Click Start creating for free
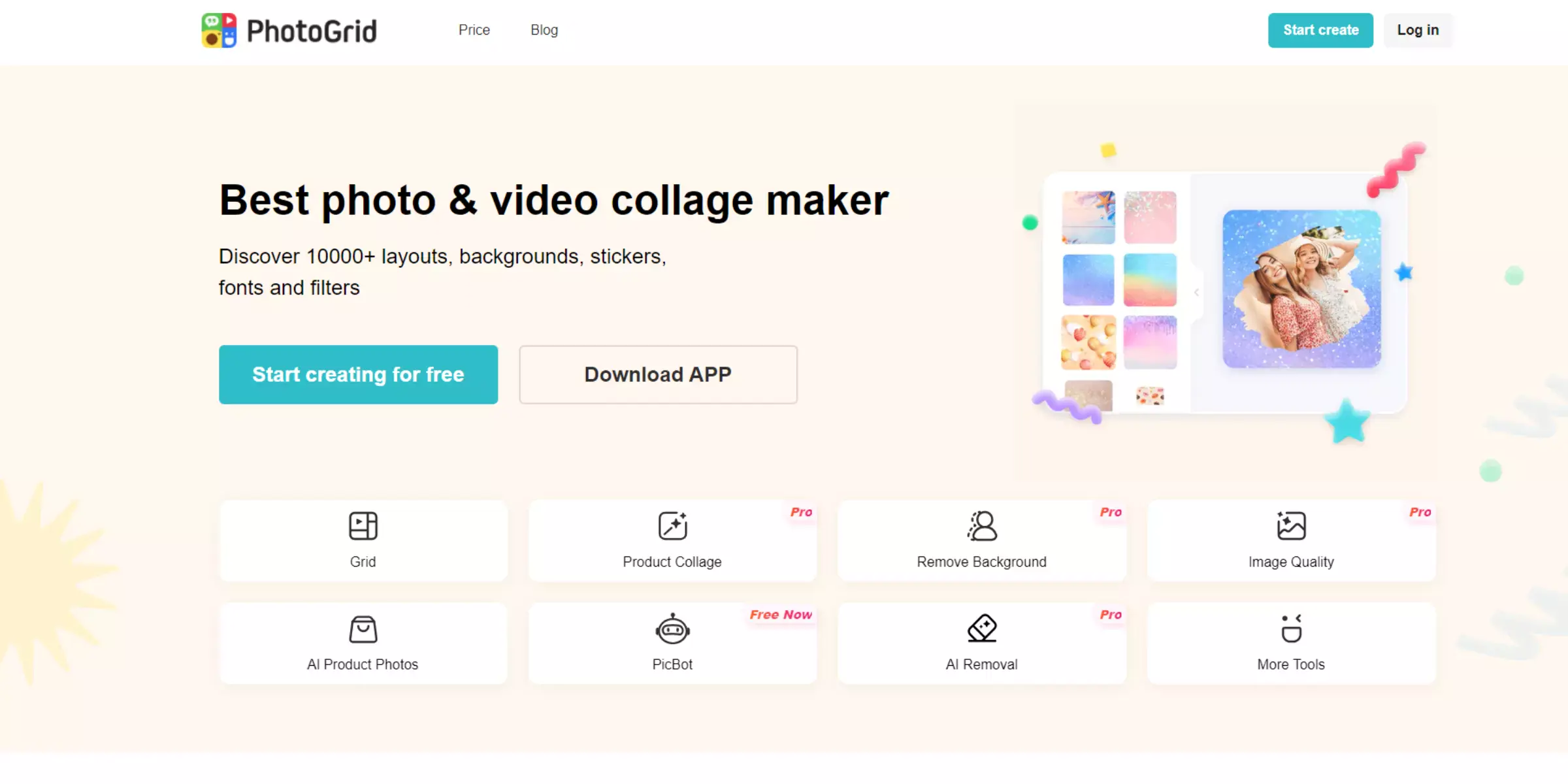The width and height of the screenshot is (1568, 784). point(358,374)
